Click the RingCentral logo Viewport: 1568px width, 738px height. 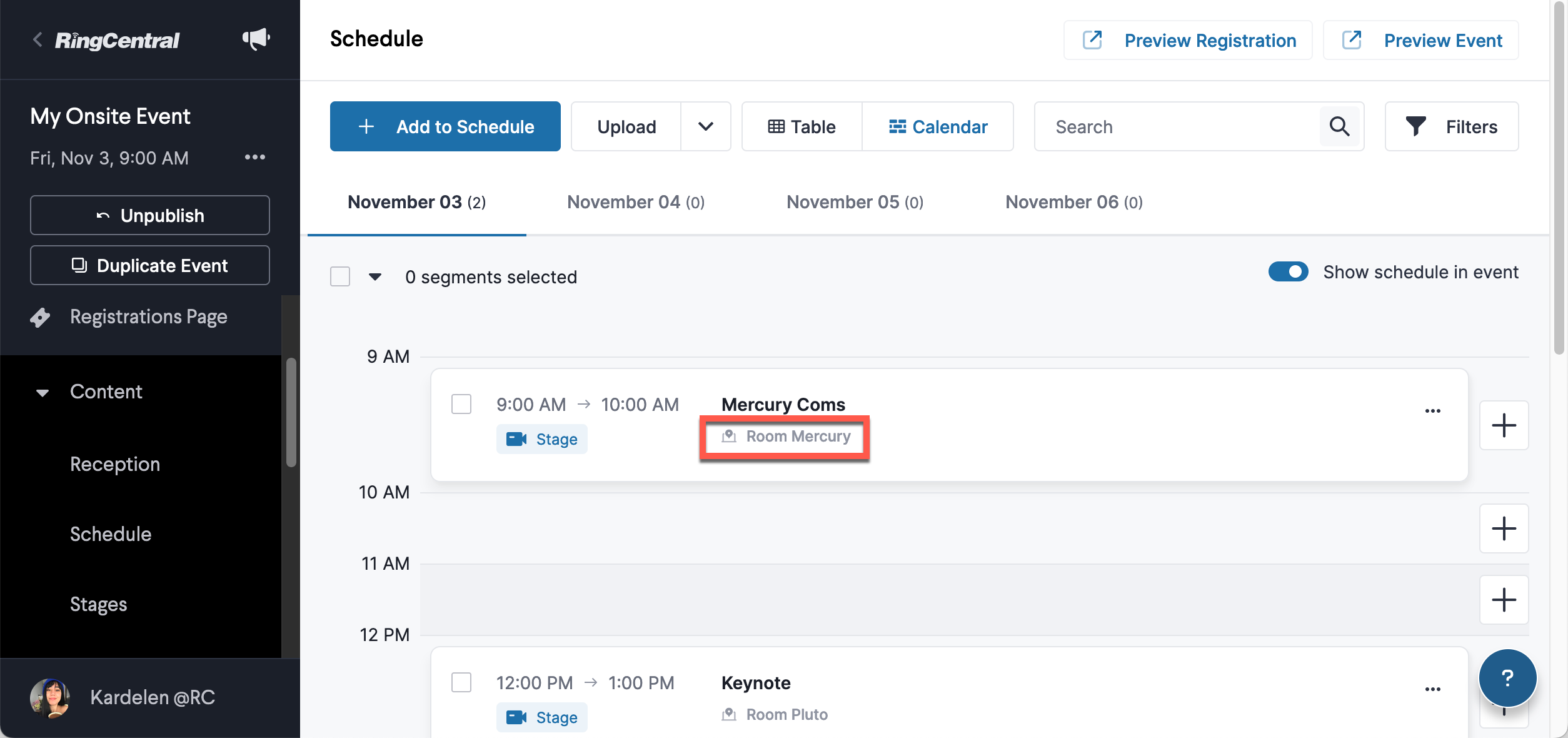pos(117,41)
